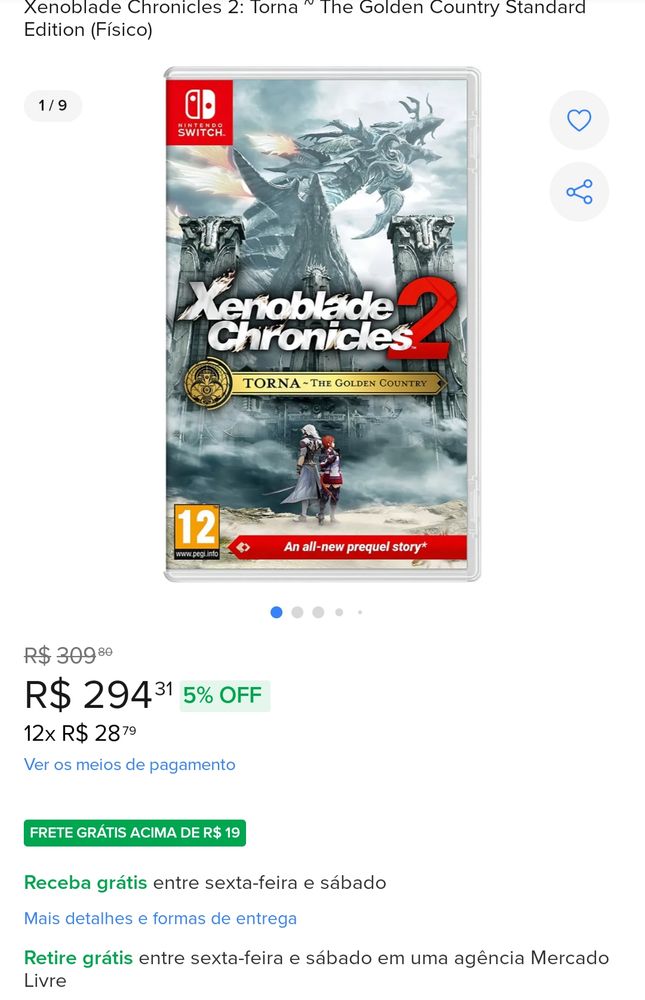Tap the share icon button

click(x=579, y=192)
